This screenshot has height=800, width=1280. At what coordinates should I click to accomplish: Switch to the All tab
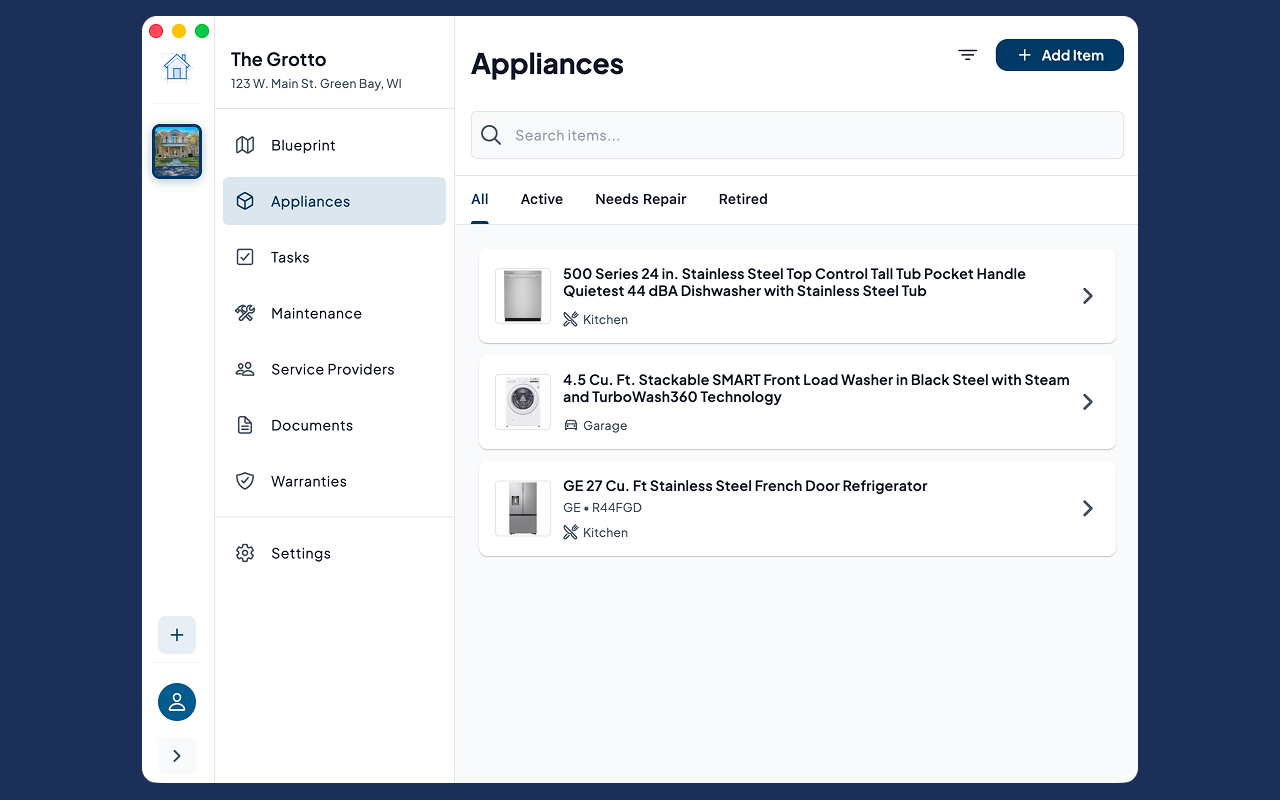click(x=480, y=199)
